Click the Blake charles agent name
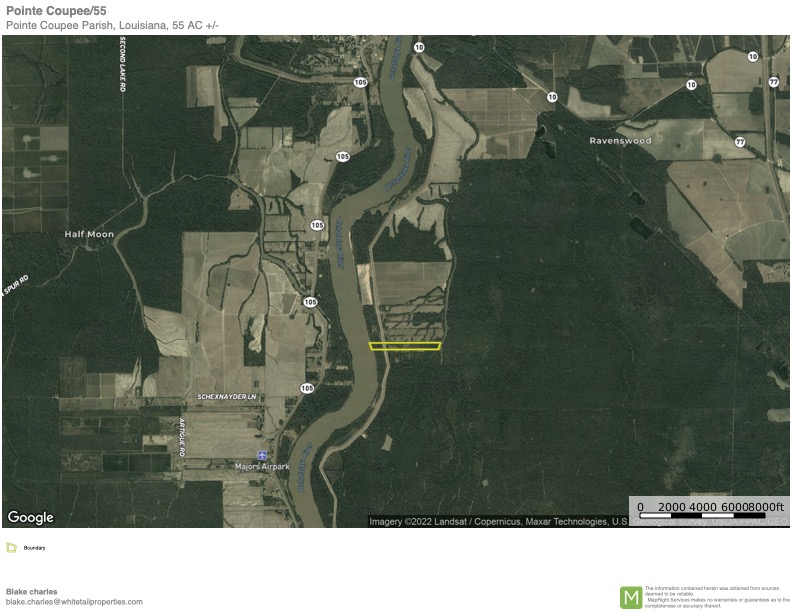 pos(32,591)
